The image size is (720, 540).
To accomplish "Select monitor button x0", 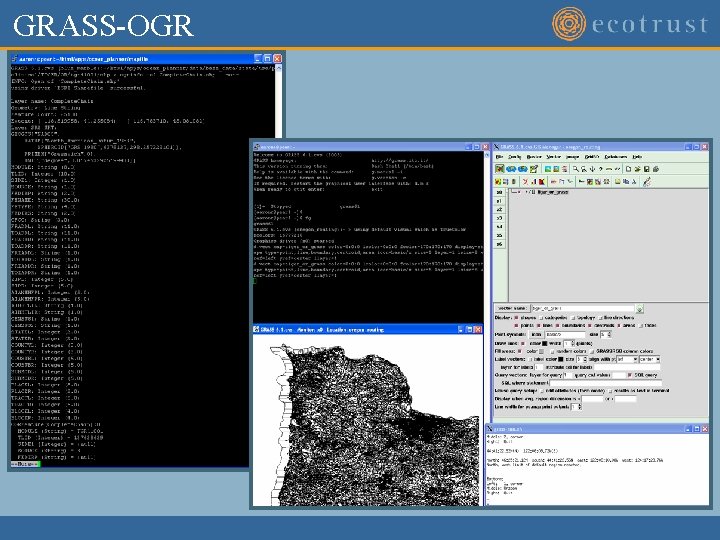I will tap(500, 192).
